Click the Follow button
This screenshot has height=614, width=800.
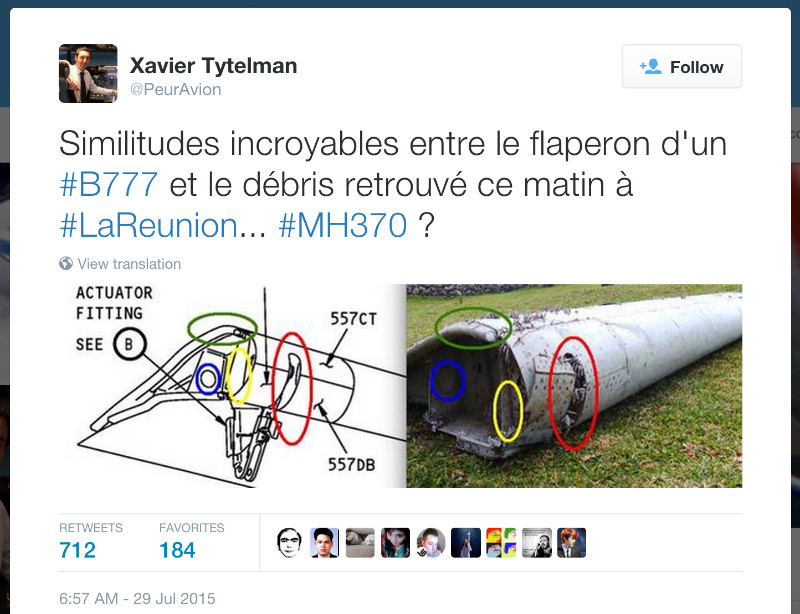[x=682, y=66]
